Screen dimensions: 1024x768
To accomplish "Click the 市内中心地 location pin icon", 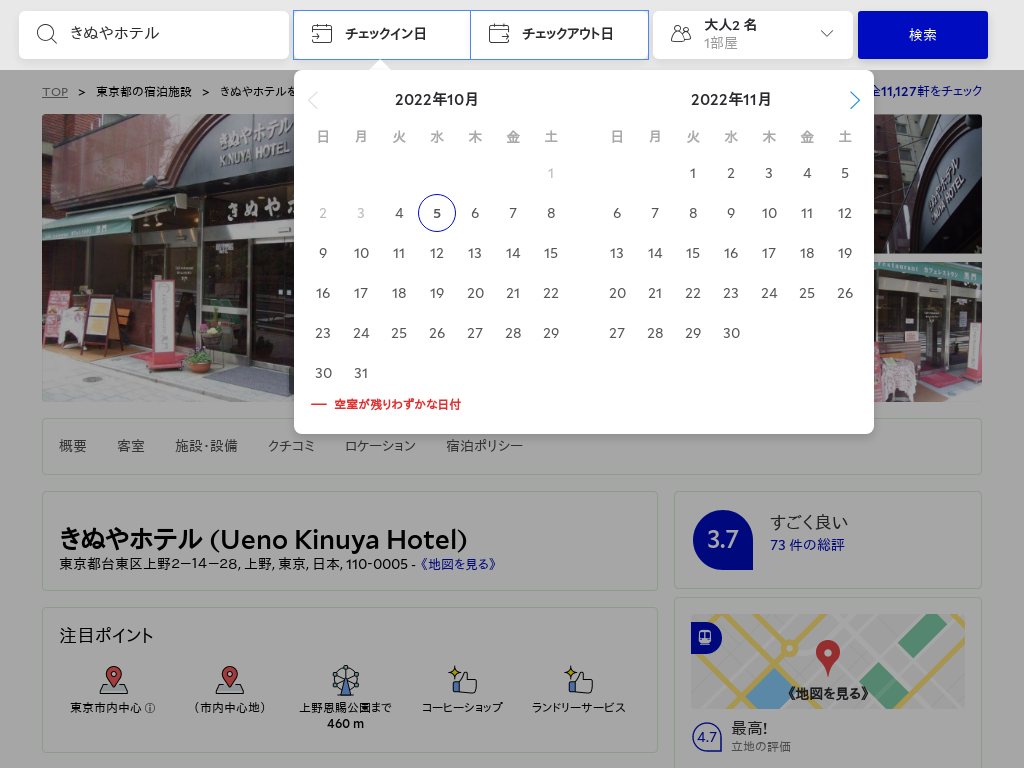I will 230,680.
